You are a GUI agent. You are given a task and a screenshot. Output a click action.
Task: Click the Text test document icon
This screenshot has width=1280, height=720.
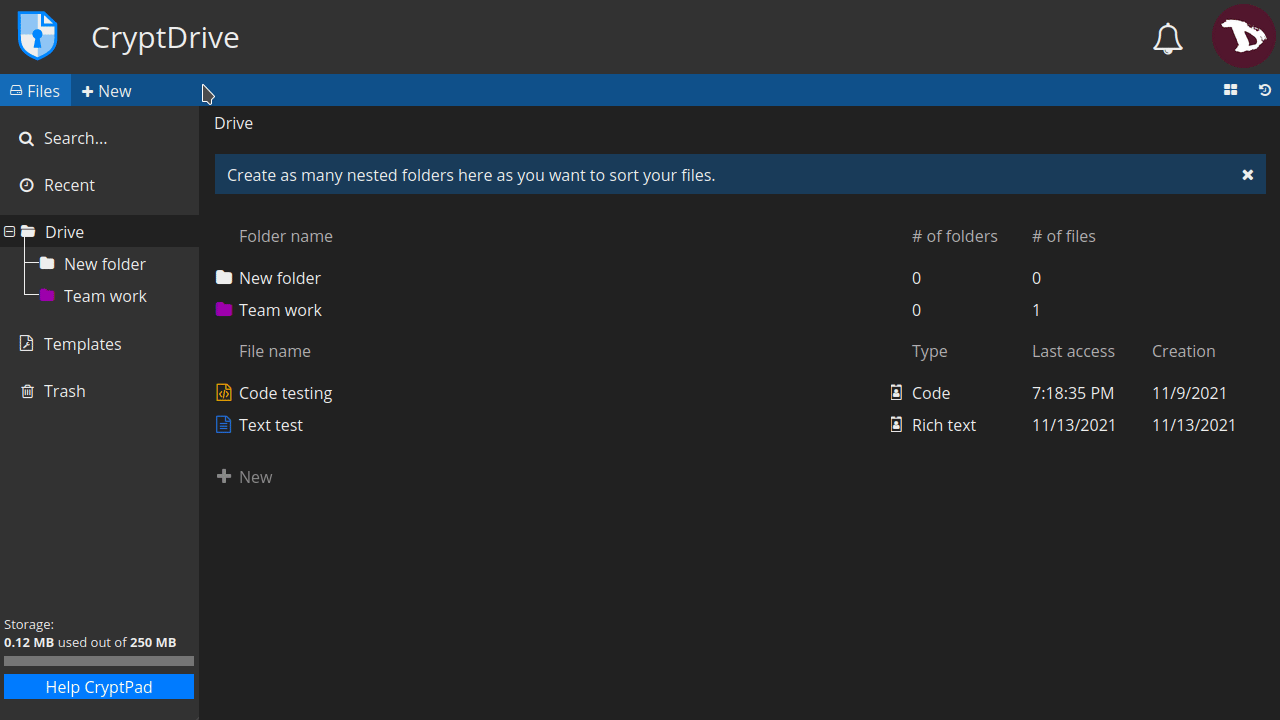click(x=224, y=425)
